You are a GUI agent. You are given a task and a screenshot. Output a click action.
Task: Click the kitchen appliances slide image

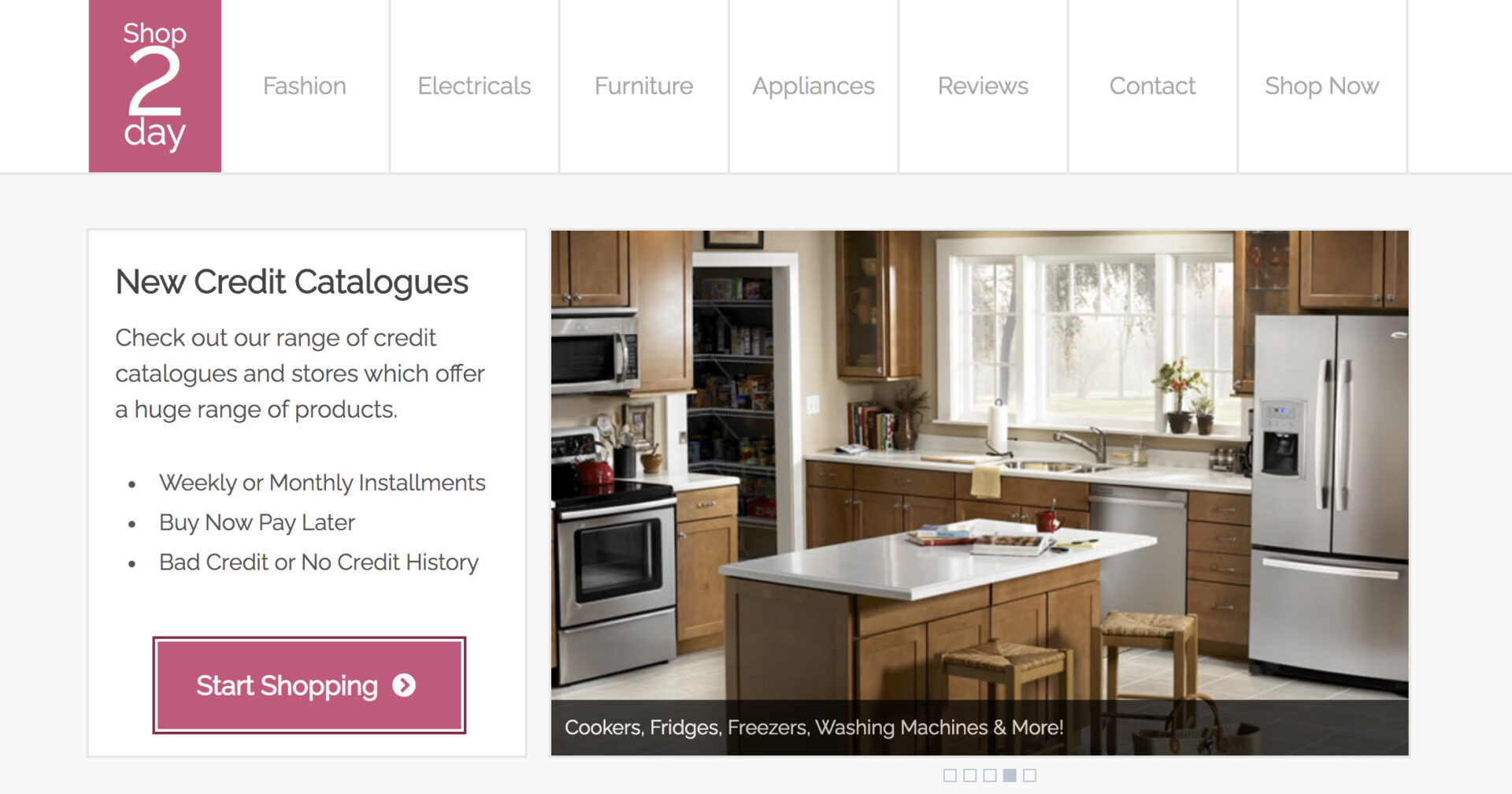pyautogui.click(x=980, y=465)
